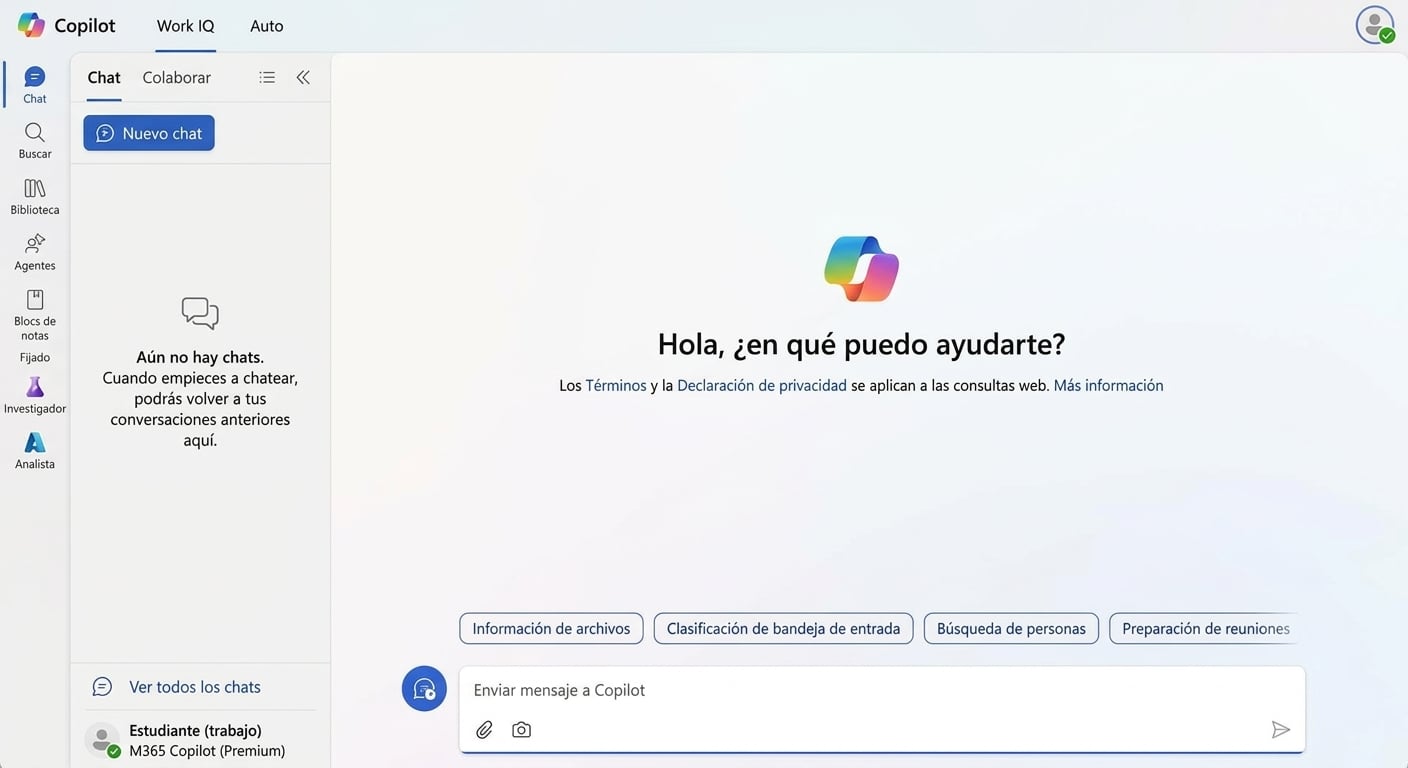Click the large Copilot logo in center
This screenshot has height=768, width=1408.
point(861,268)
